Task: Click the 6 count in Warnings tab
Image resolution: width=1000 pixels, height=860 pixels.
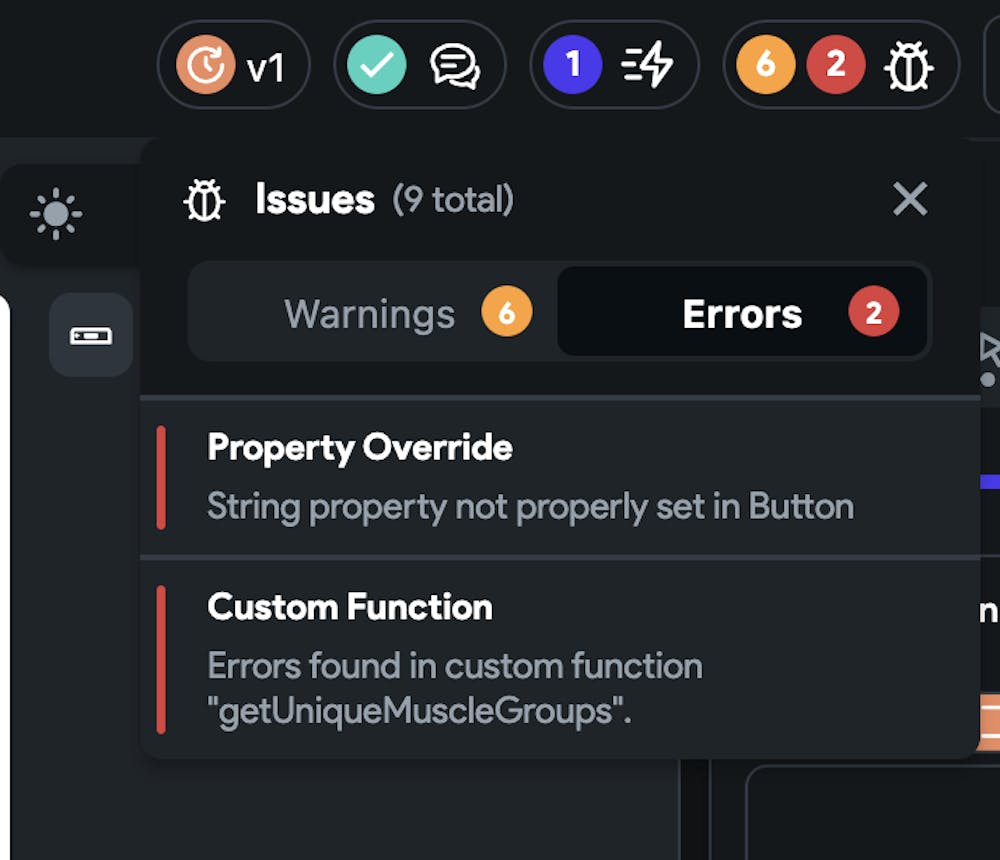Action: [507, 314]
